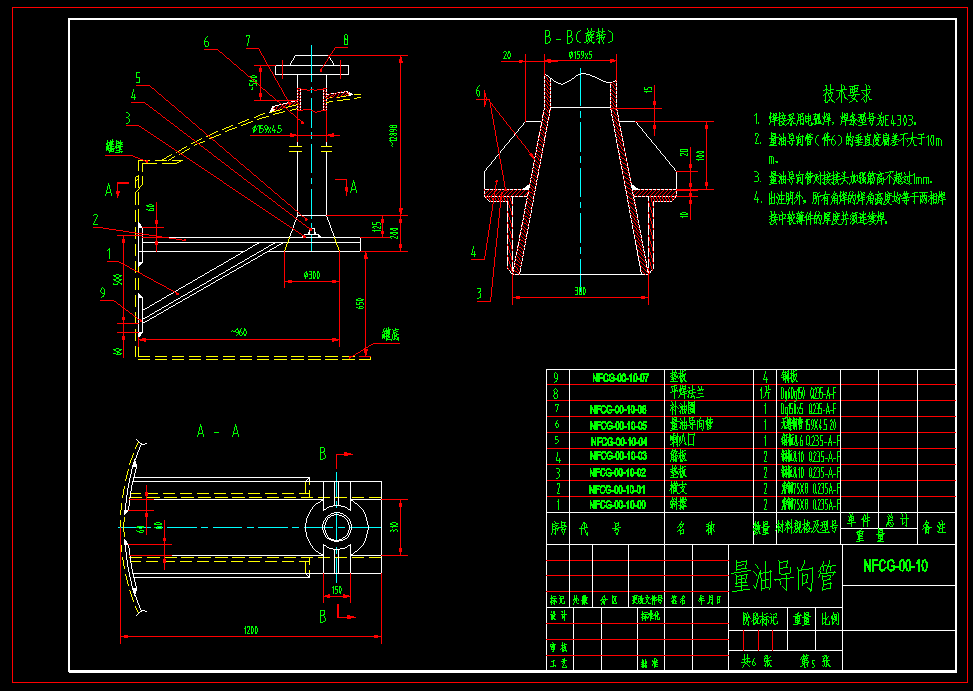
Task: Select part code NFCG-00-10-03 in the parts list
Action: pyautogui.click(x=618, y=456)
